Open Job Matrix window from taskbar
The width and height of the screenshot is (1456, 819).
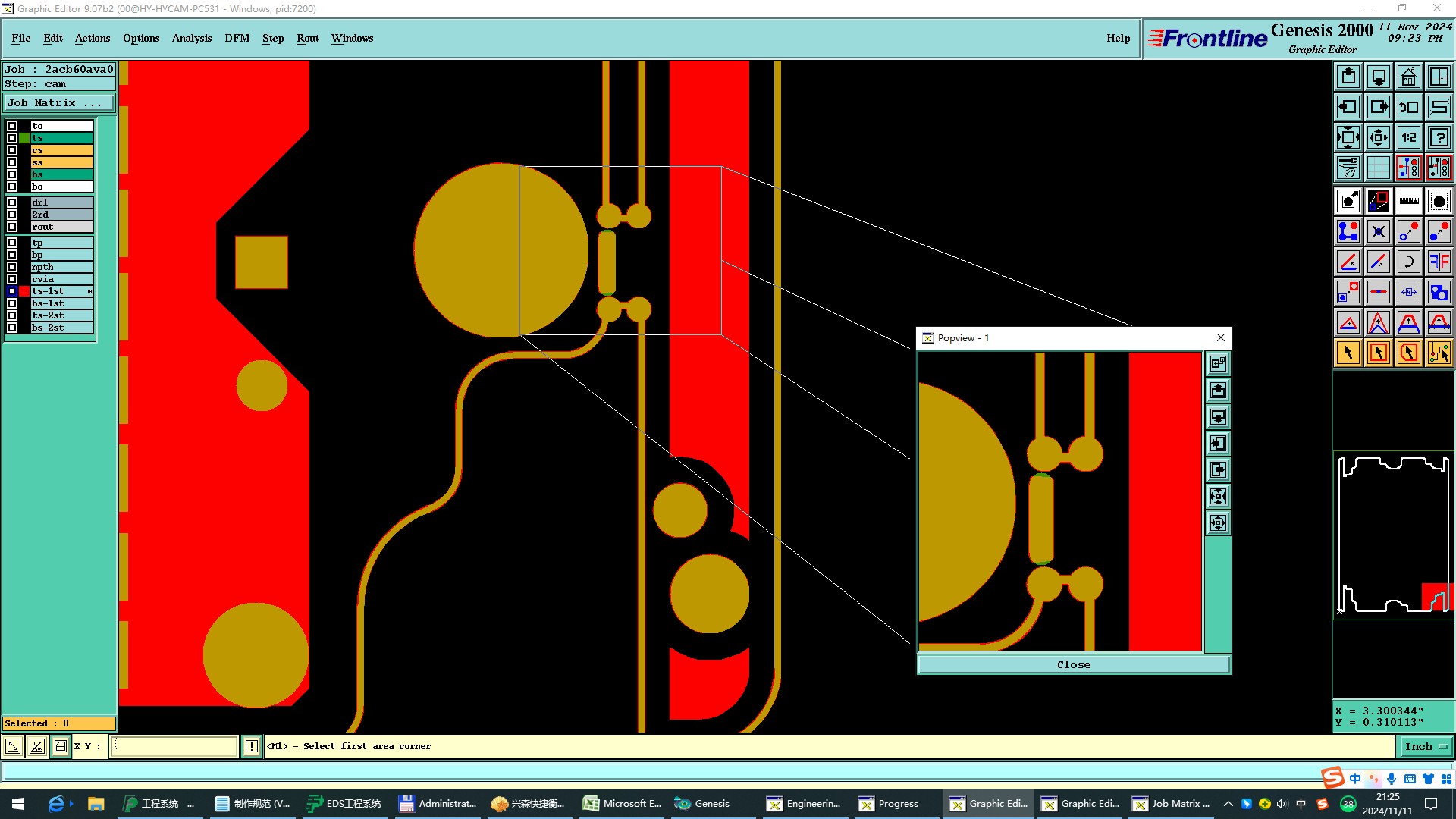pyautogui.click(x=1171, y=804)
